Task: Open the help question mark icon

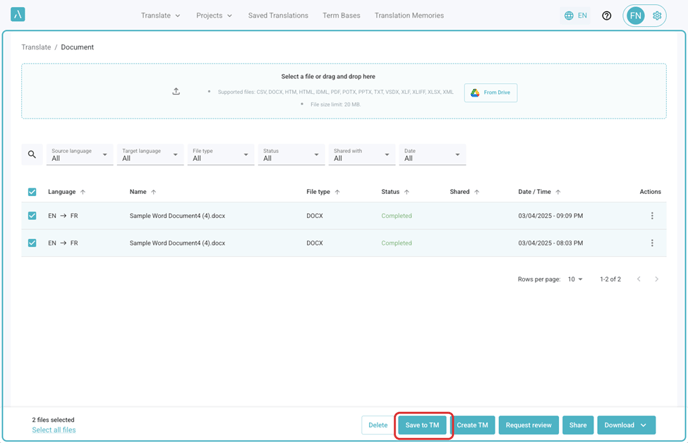Action: click(606, 16)
